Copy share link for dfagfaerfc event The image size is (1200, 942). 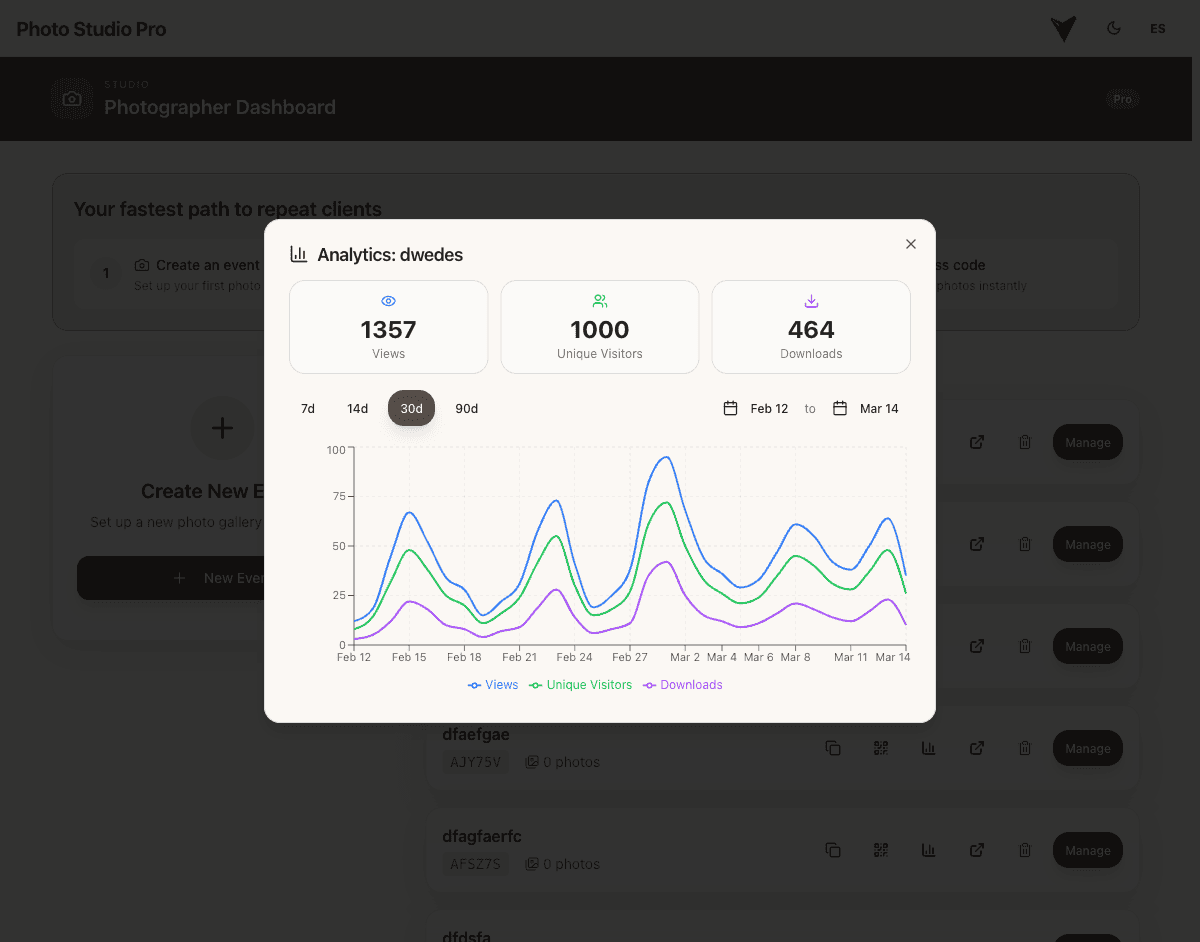(x=833, y=849)
